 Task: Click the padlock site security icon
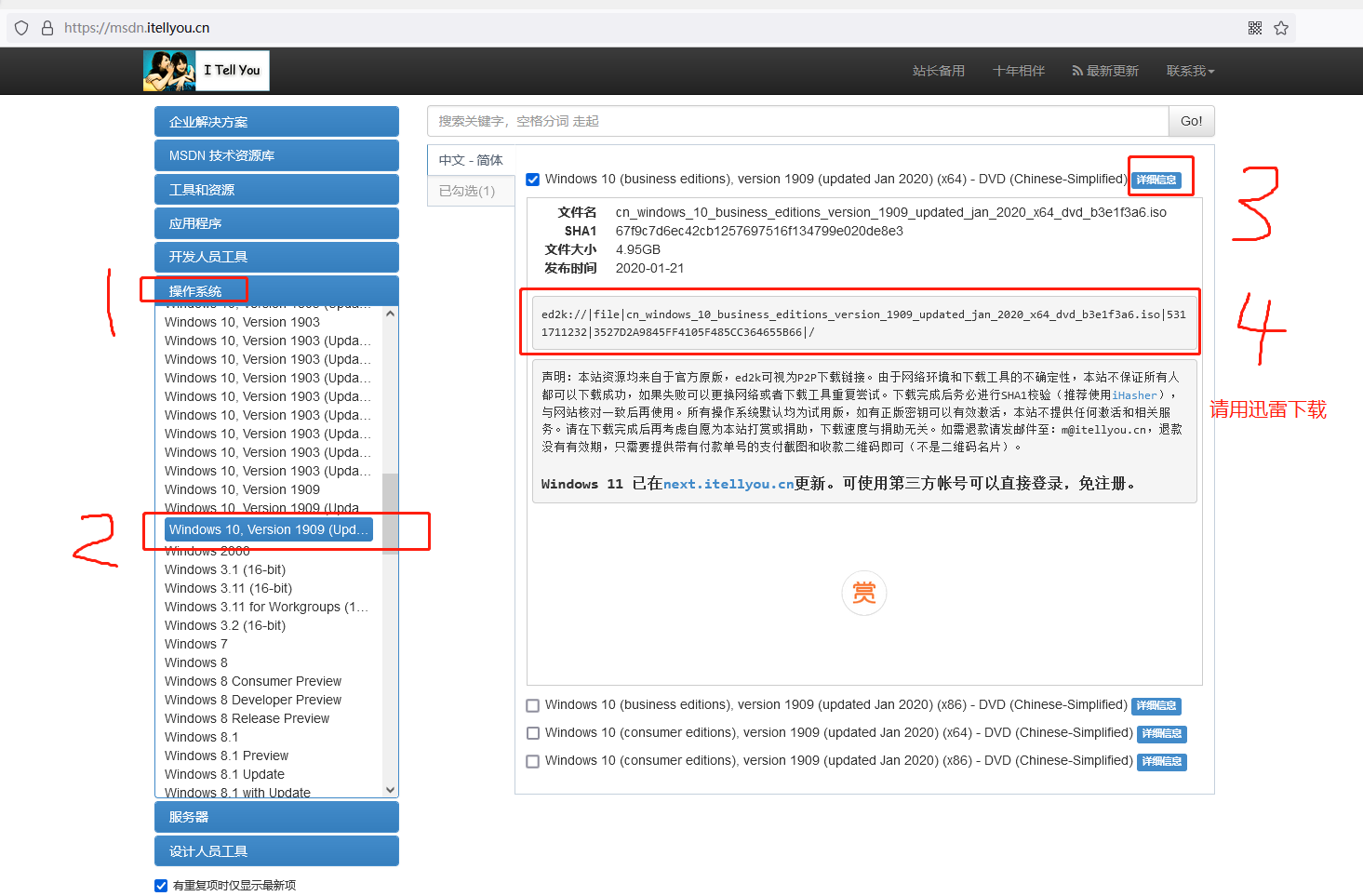click(47, 28)
